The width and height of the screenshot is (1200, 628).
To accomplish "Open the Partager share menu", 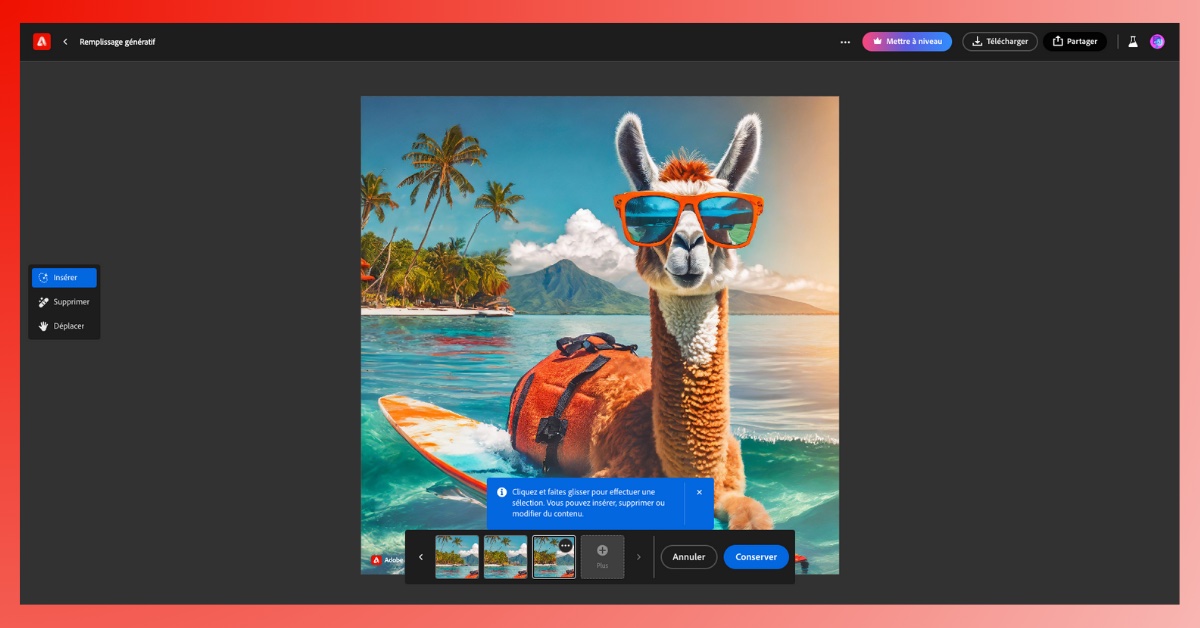I will [x=1075, y=42].
